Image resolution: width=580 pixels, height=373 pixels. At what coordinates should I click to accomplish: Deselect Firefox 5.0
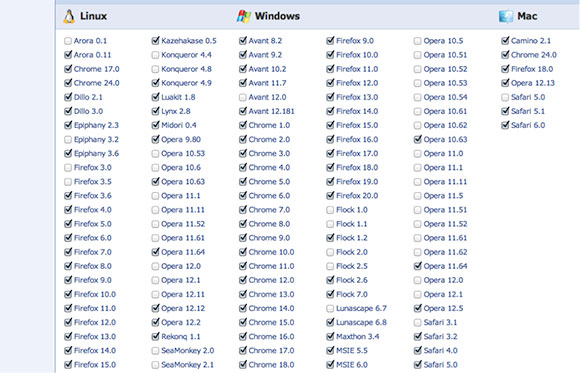coord(68,224)
